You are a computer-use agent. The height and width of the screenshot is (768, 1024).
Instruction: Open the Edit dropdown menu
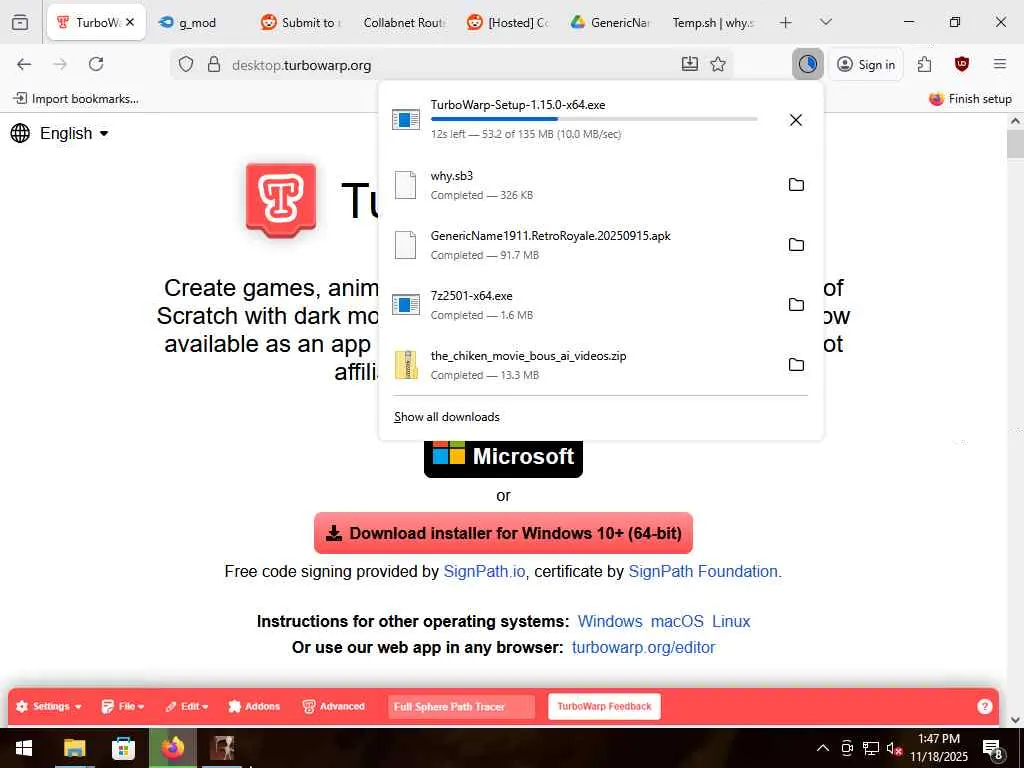click(187, 707)
